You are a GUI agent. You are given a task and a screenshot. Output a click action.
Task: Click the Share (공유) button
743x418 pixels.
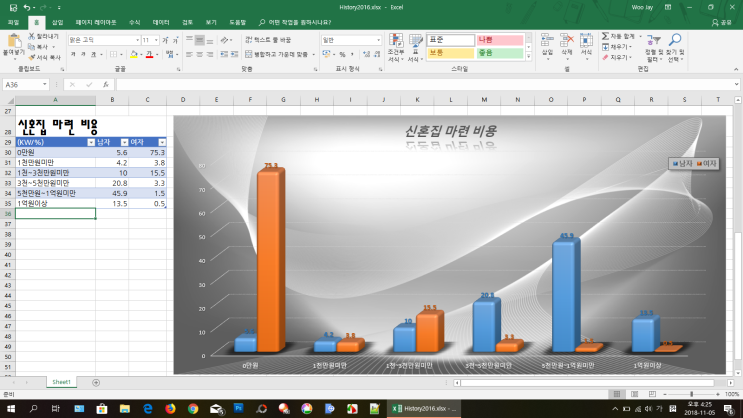pos(722,22)
